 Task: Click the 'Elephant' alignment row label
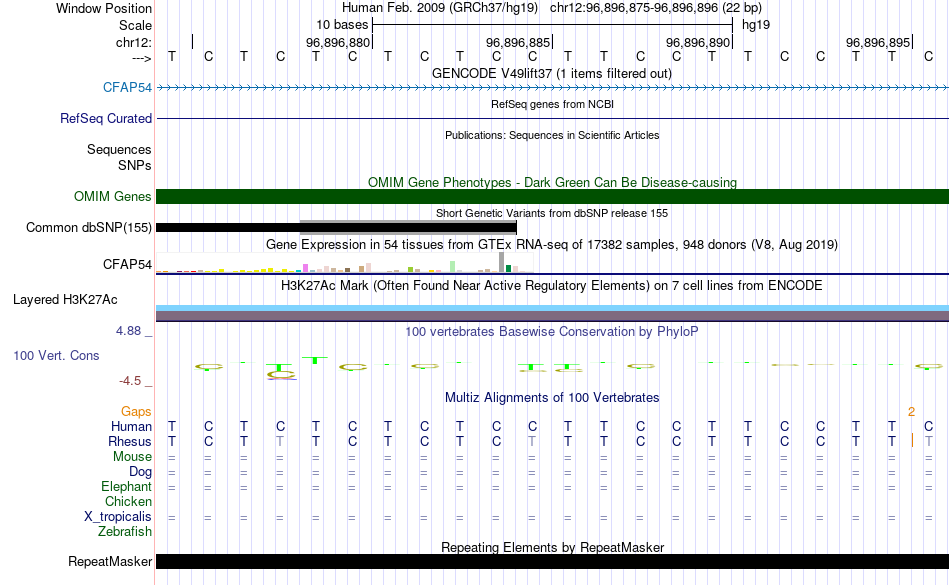point(126,486)
